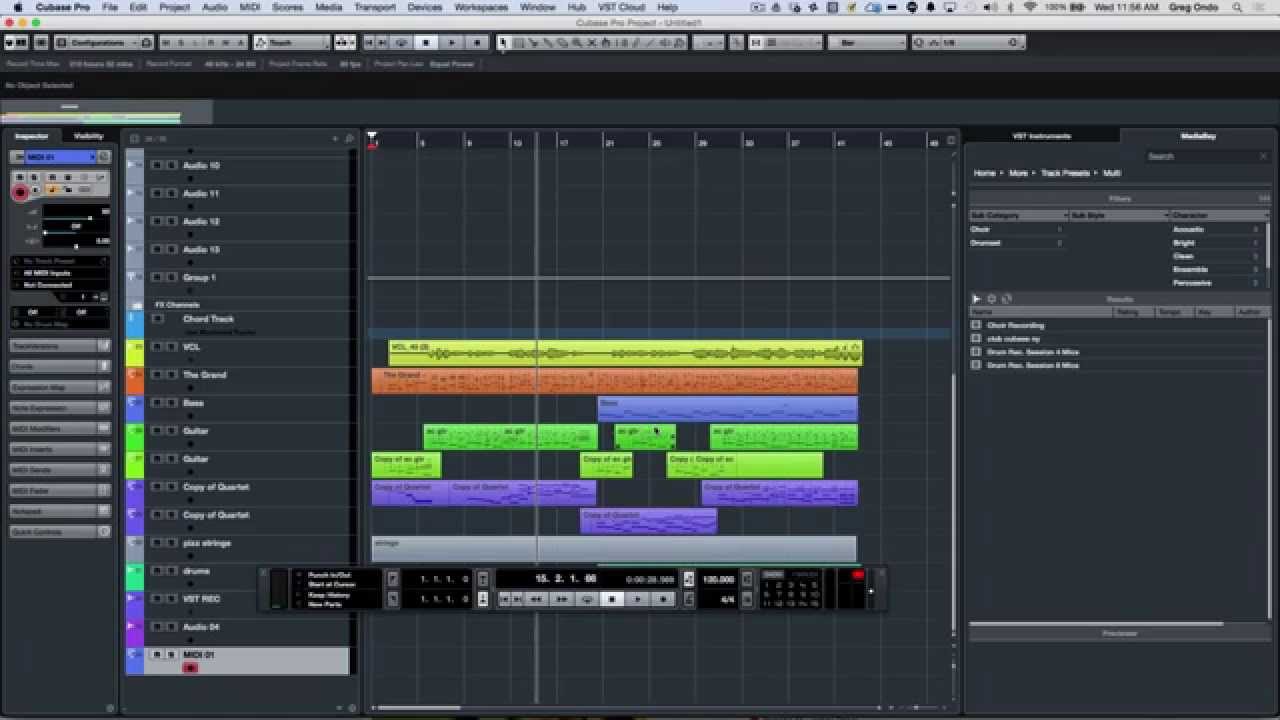1280x720 pixels.
Task: Click Stop in the top toolbar
Action: click(426, 43)
